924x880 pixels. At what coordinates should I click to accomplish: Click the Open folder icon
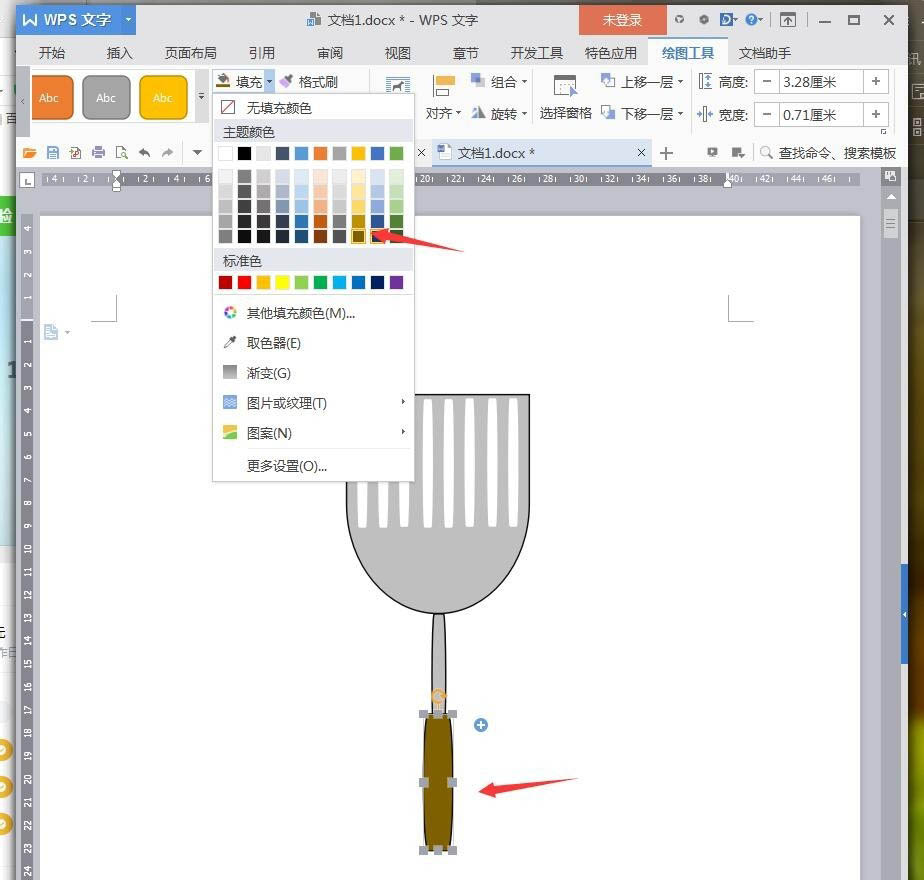29,153
